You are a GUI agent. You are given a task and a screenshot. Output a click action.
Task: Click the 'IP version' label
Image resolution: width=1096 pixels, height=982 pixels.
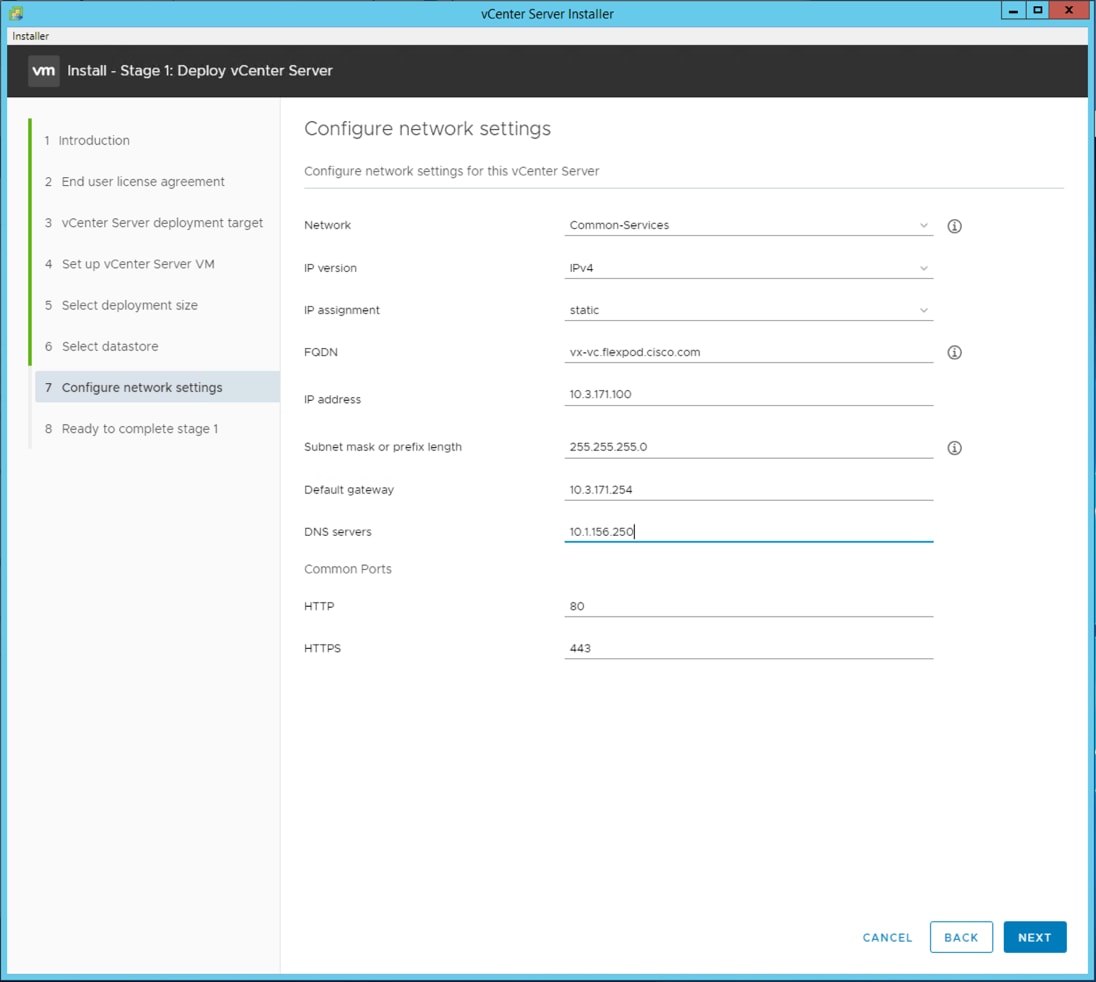pyautogui.click(x=330, y=268)
